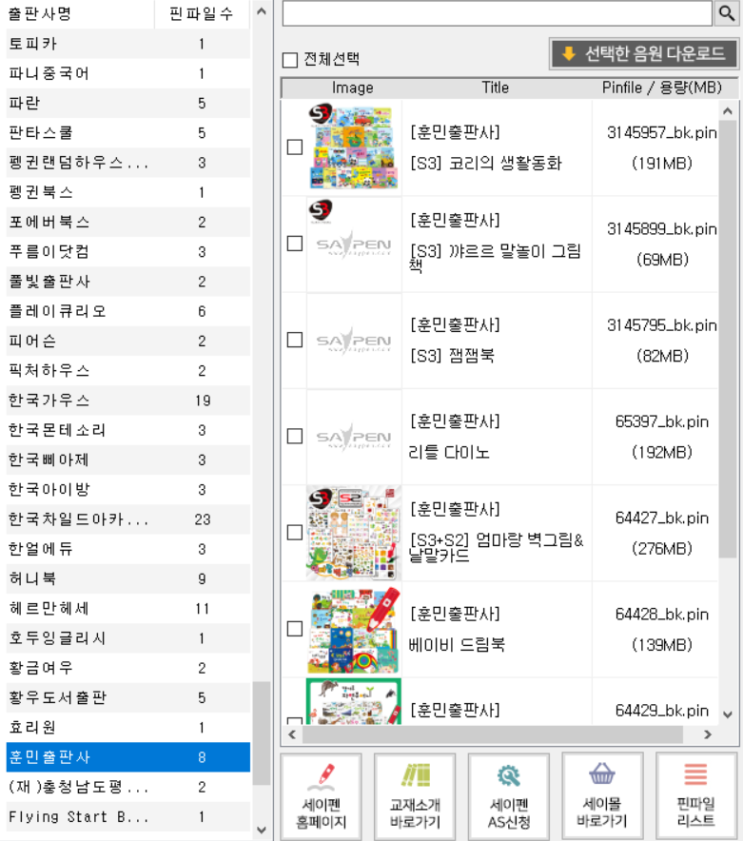This screenshot has height=841, width=743.
Task: Select publisher 황우도서출판
Action: (x=128, y=698)
